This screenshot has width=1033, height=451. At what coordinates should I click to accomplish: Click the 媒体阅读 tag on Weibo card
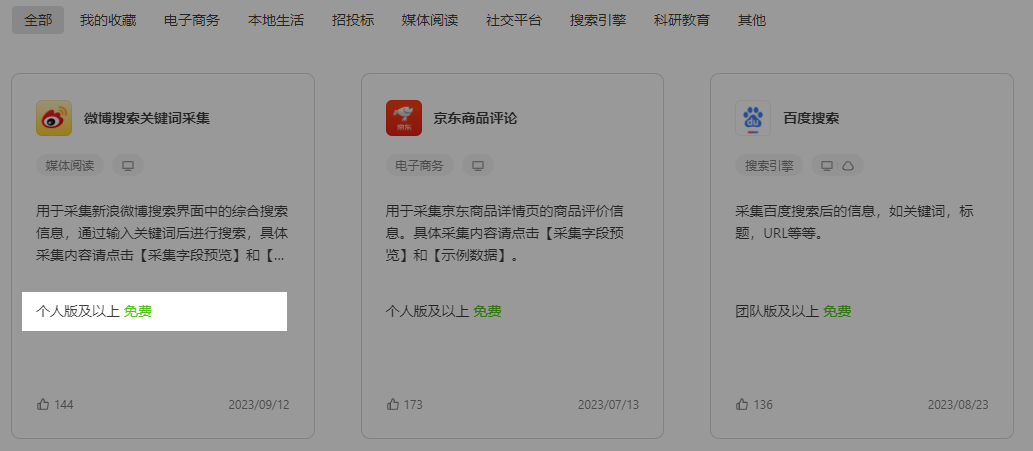pos(70,165)
